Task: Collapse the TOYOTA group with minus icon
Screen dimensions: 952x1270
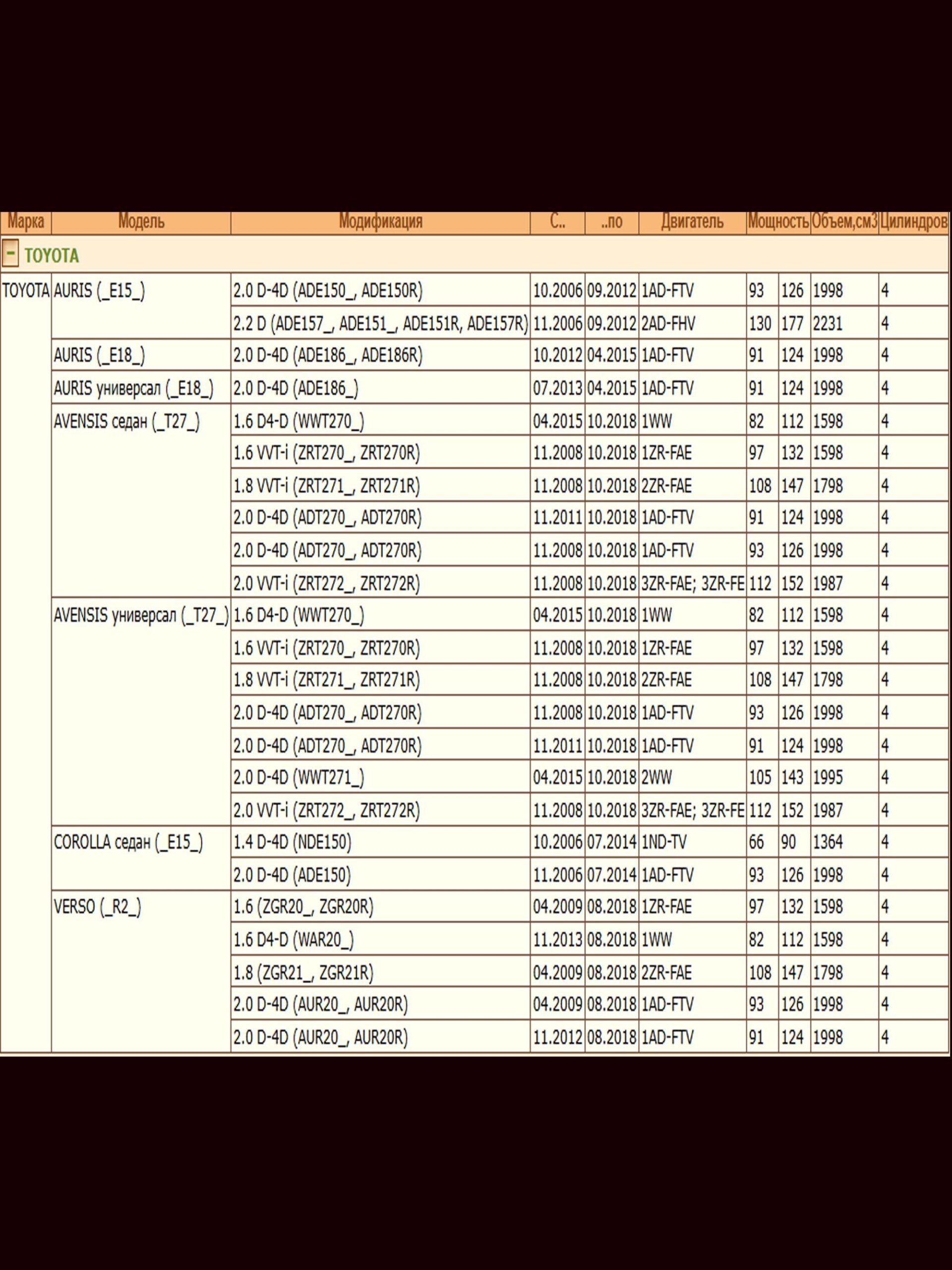Action: pos(10,254)
